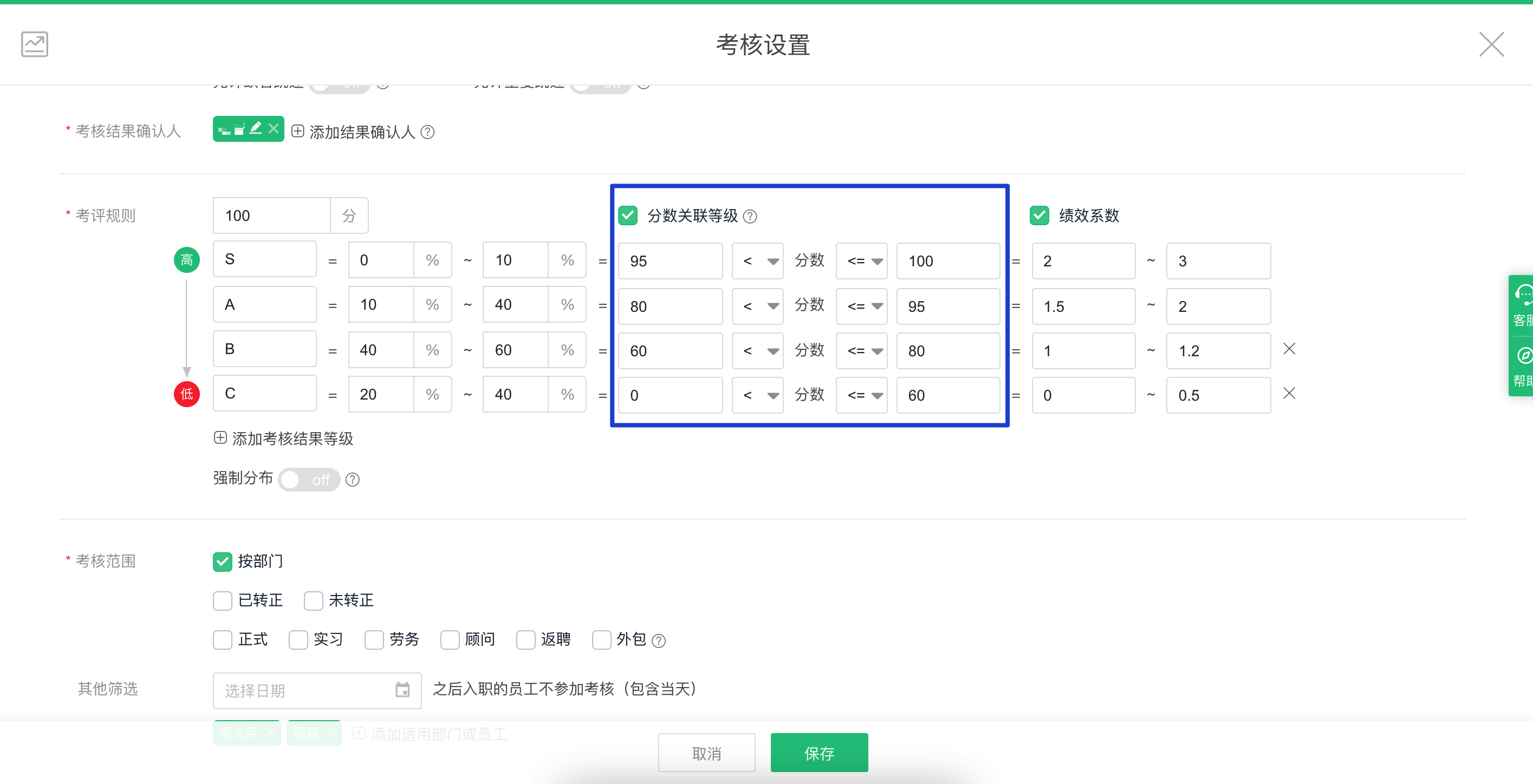Open C row lower-bound < dropdown
Viewport: 1533px width, 784px height.
tap(757, 395)
